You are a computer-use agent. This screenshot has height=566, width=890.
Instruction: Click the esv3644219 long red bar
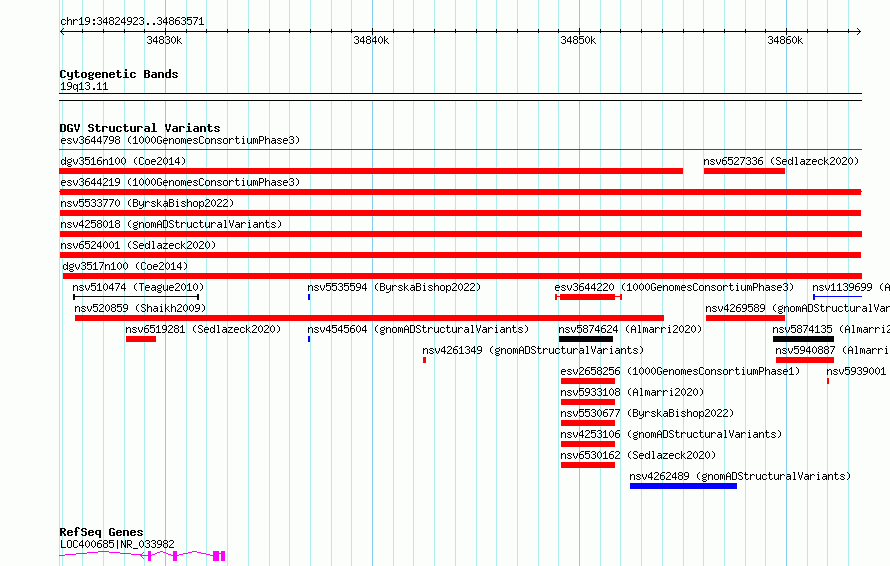pos(460,192)
